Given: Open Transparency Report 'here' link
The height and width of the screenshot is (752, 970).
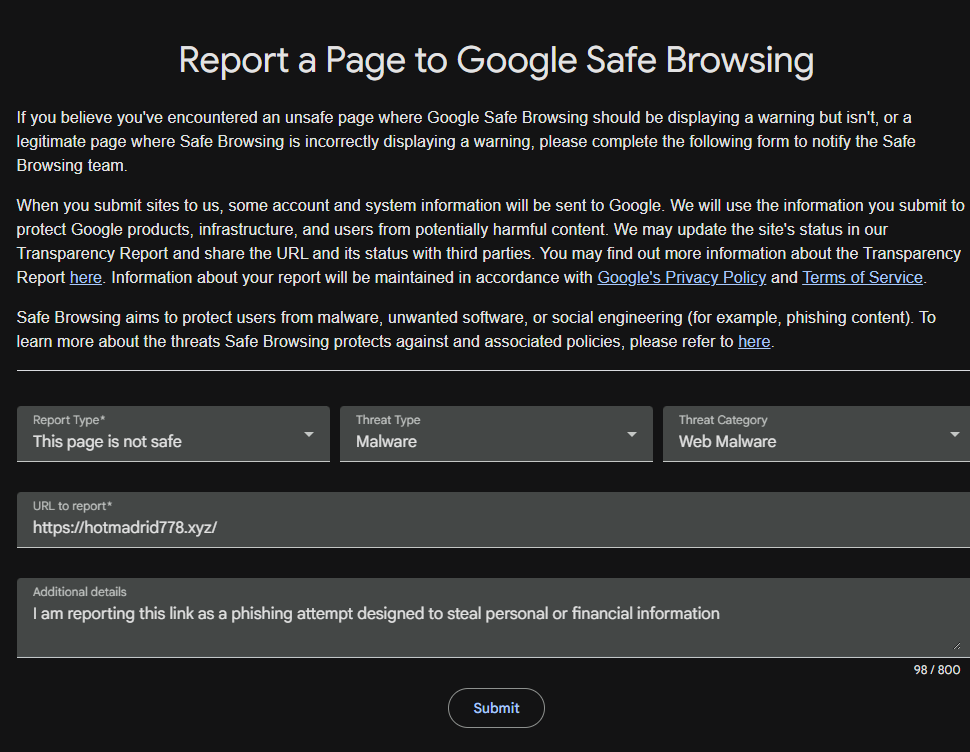Looking at the screenshot, I should pos(85,278).
